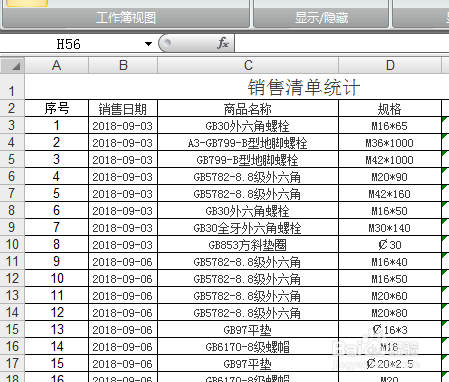Select column C header
The width and height of the screenshot is (449, 382).
[x=248, y=65]
